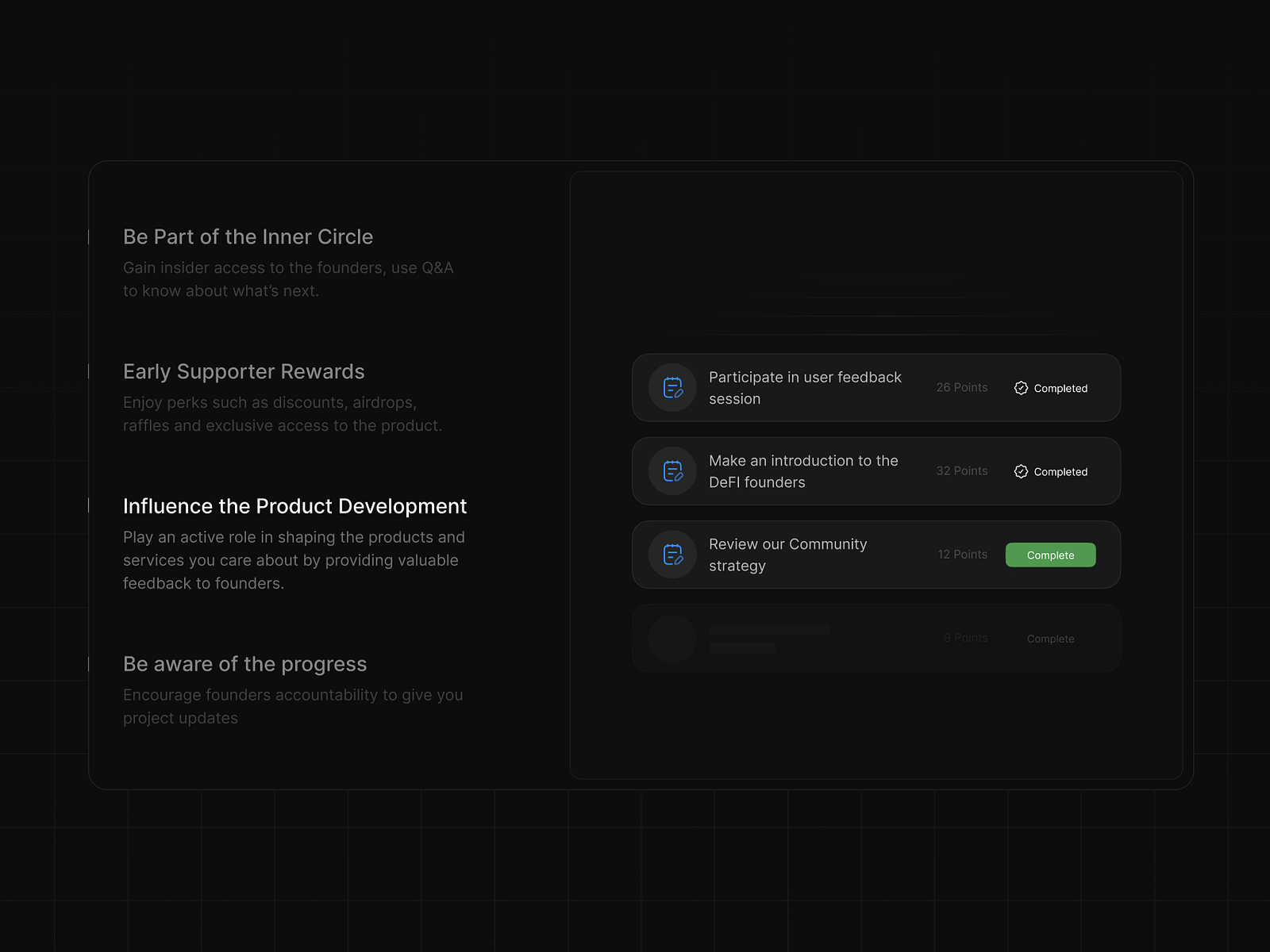
Task: Click the Participate in user feedback session title
Action: point(805,388)
